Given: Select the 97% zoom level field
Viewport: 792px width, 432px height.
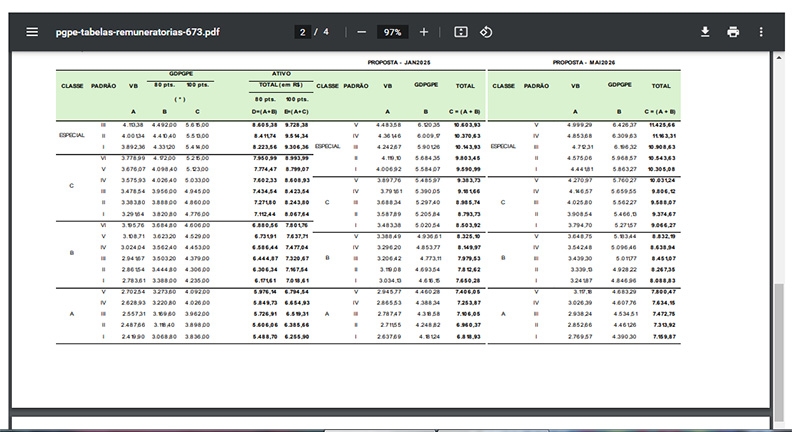Looking at the screenshot, I should [x=392, y=32].
